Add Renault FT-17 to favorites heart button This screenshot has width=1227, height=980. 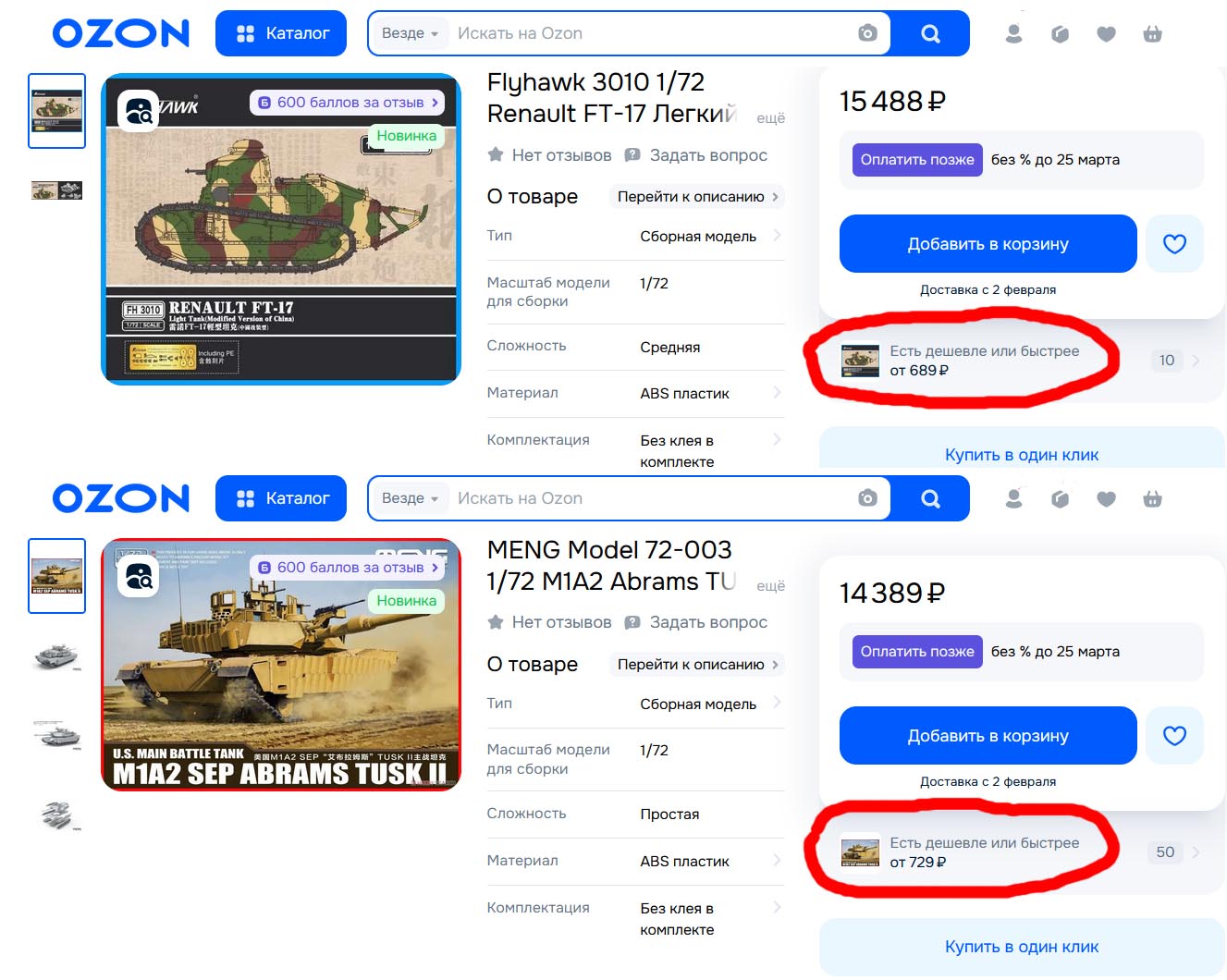(1174, 244)
